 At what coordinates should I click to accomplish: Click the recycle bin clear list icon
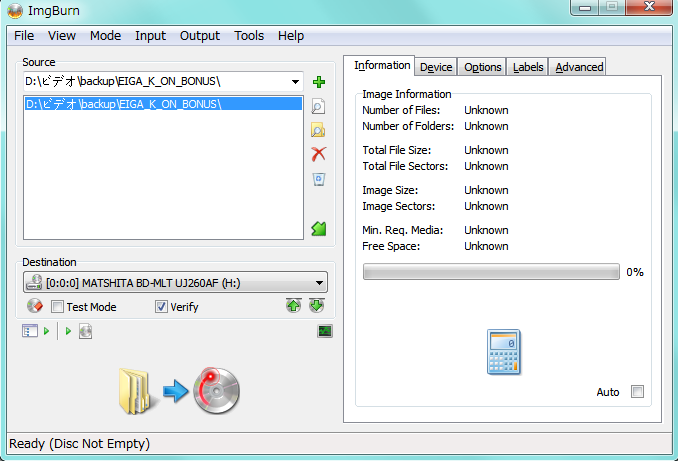(x=319, y=179)
